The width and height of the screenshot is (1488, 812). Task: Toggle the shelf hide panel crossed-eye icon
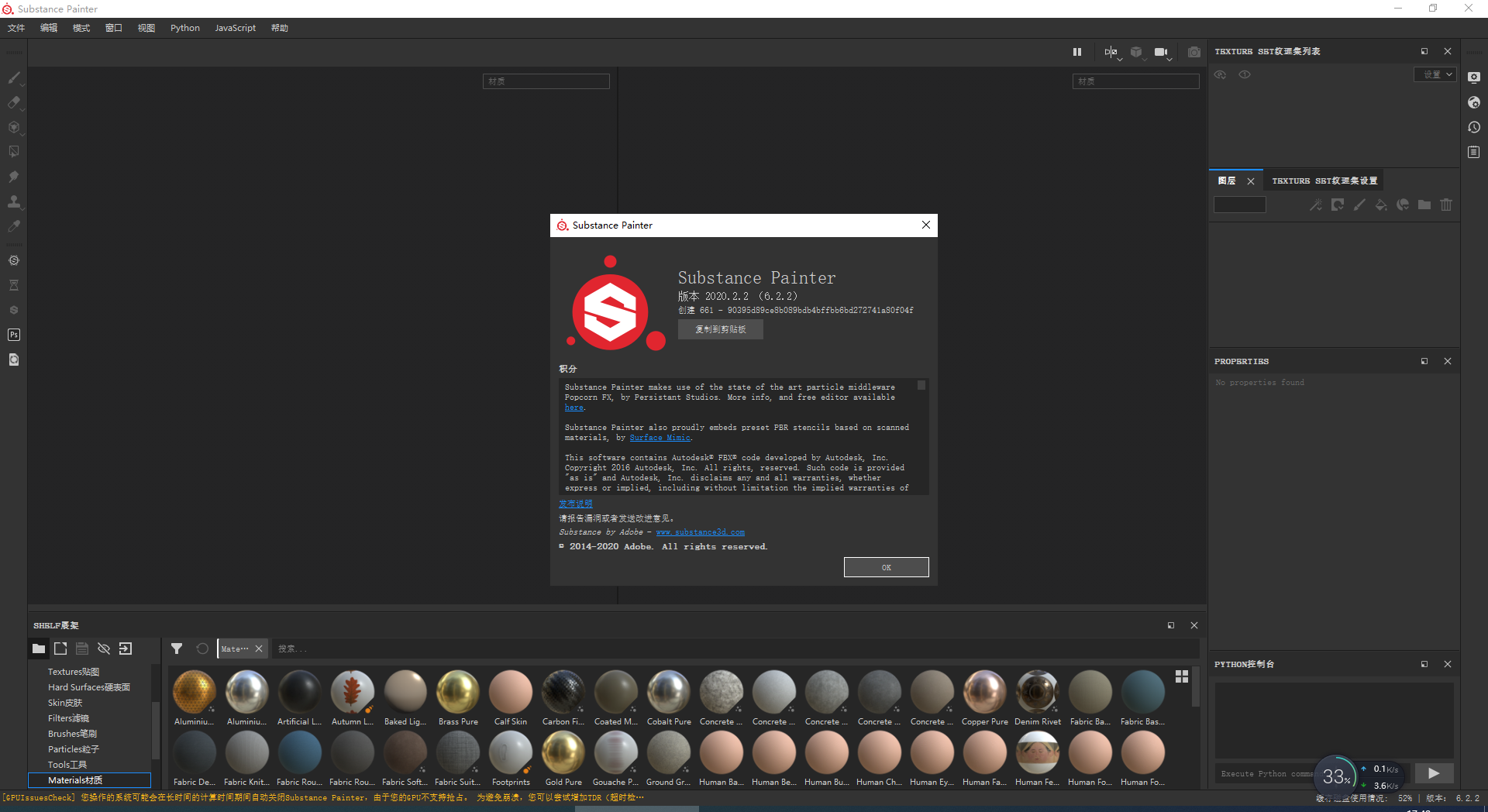coord(104,649)
